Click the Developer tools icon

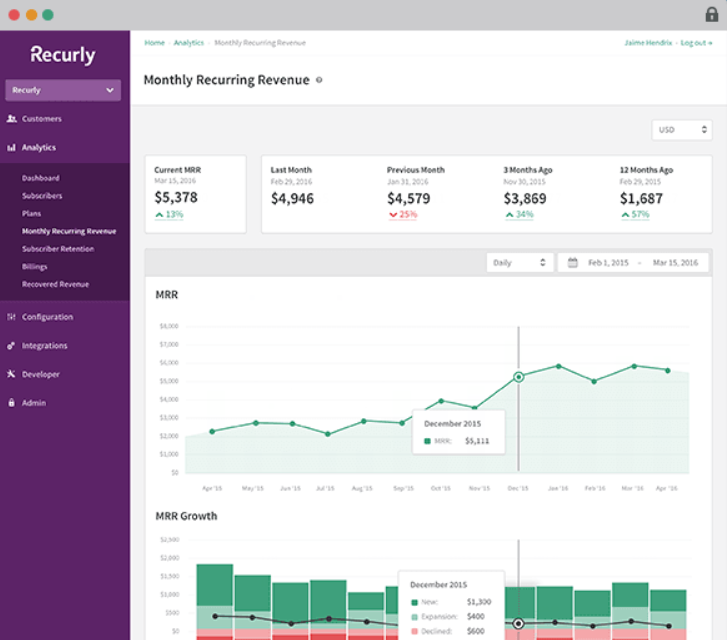point(12,374)
